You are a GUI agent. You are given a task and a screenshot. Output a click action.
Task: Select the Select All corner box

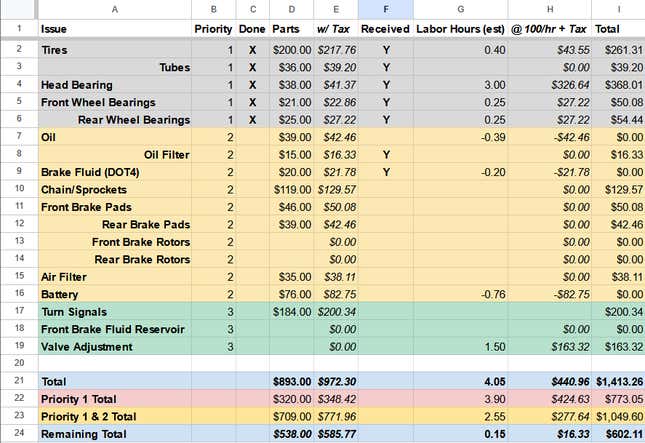pos(18,9)
